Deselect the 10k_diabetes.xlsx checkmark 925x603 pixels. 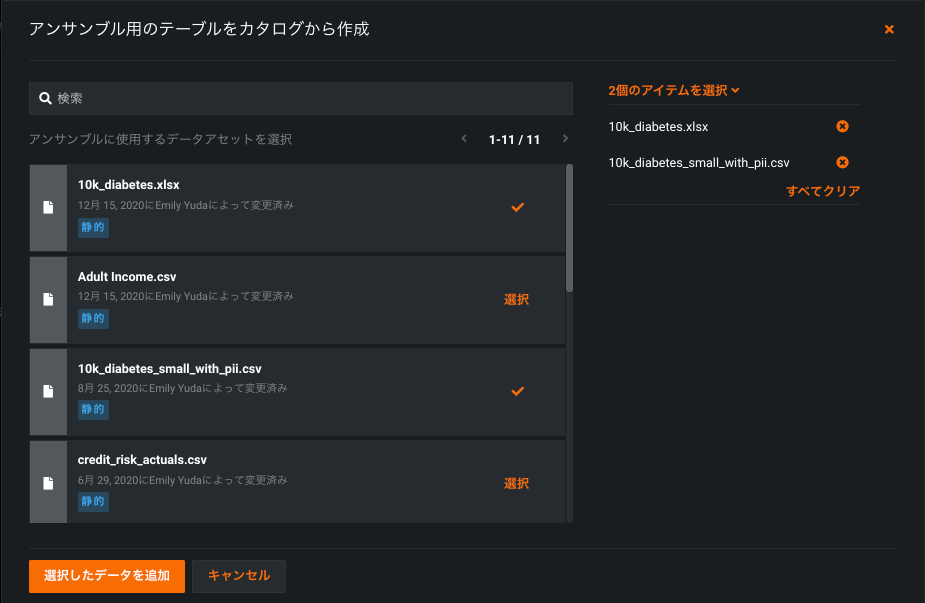coord(517,207)
